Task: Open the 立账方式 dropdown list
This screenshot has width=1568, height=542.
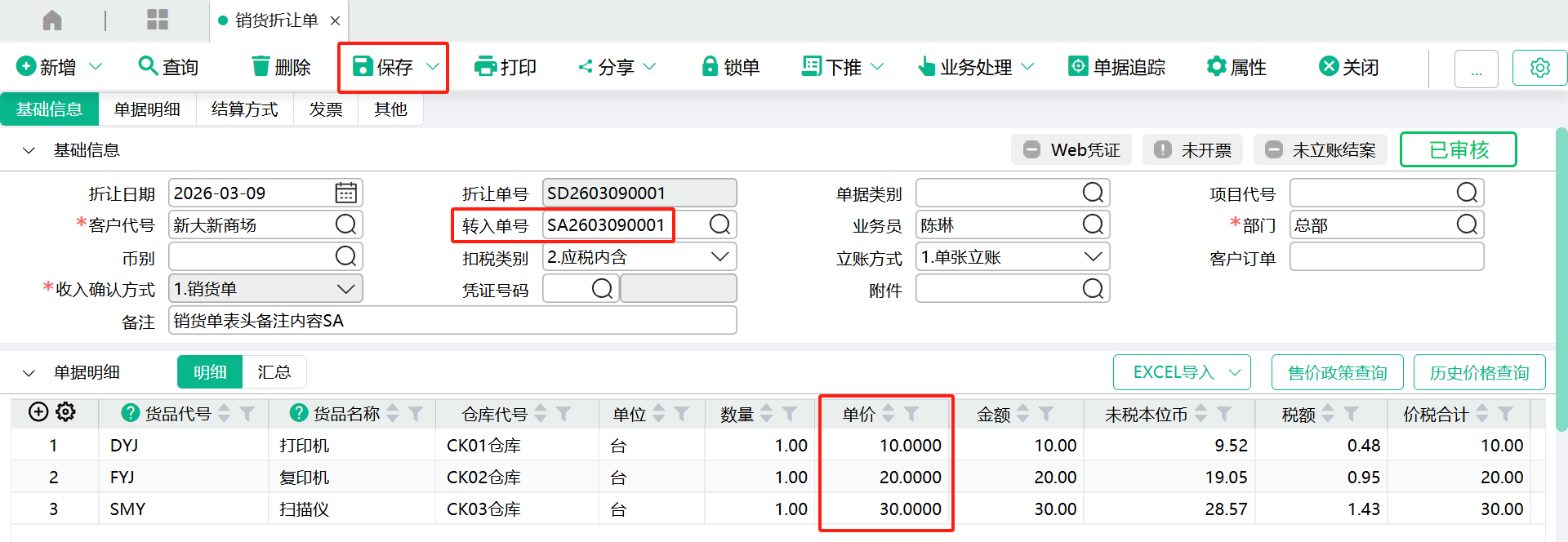Action: point(1092,257)
